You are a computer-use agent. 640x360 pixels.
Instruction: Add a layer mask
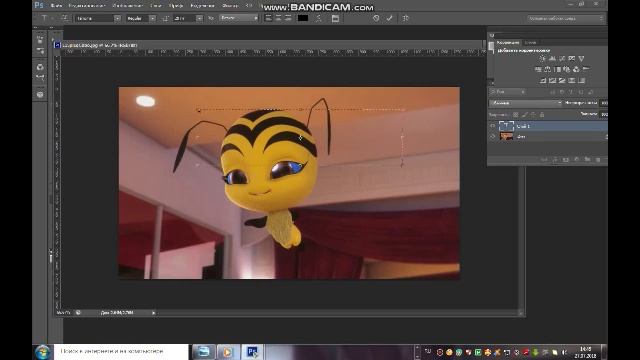566,160
